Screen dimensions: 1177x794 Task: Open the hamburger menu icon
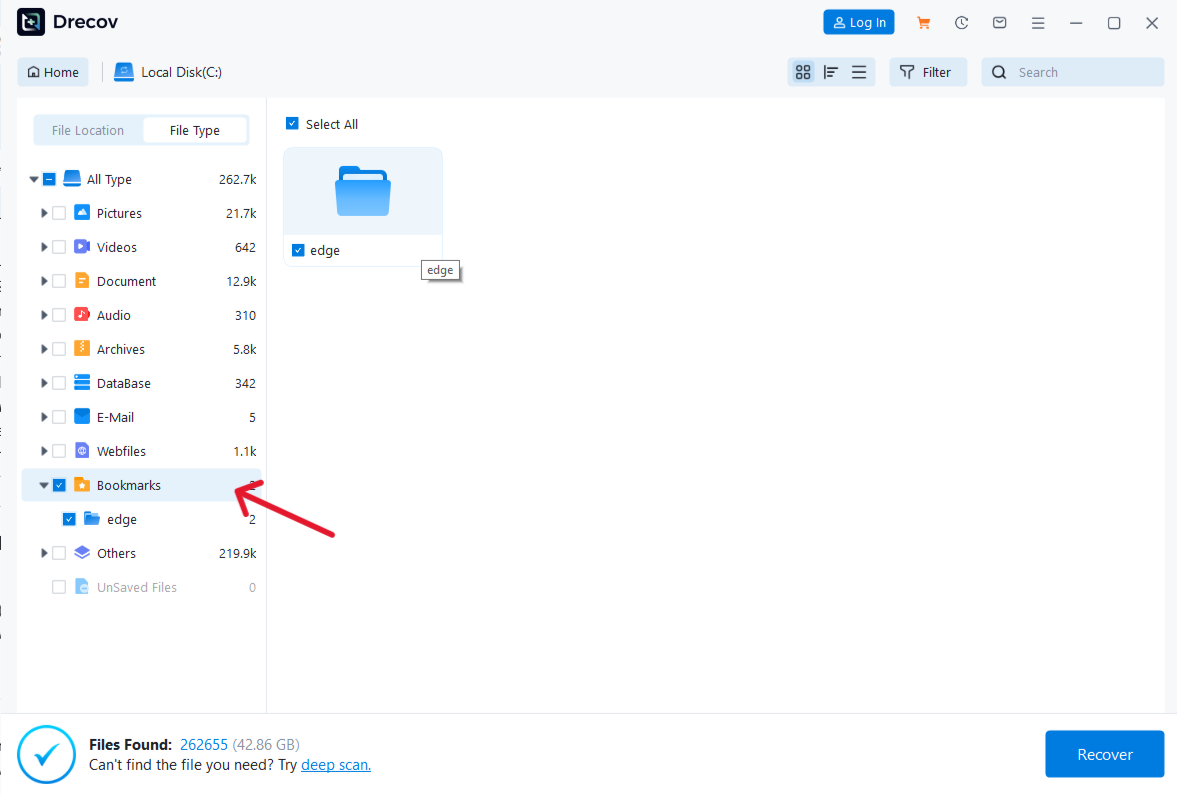click(x=1037, y=22)
